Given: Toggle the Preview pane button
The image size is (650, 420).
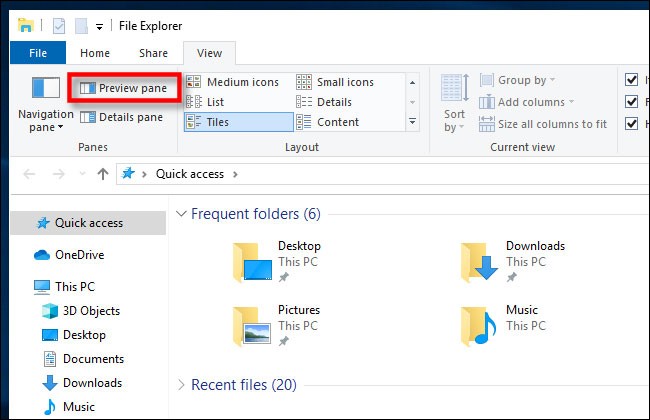Looking at the screenshot, I should point(123,88).
